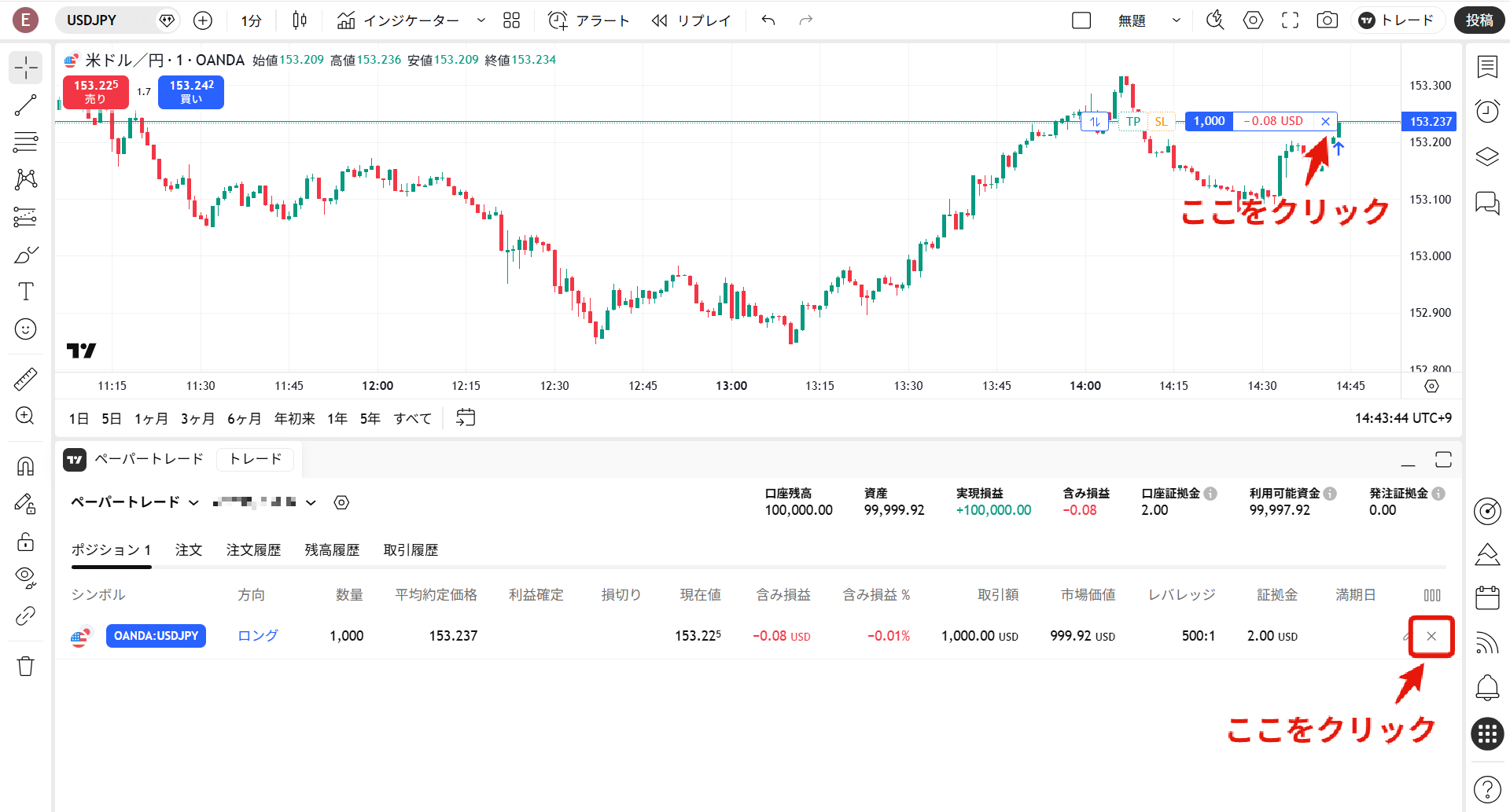The width and height of the screenshot is (1510, 812).
Task: Select the brush drawing tool
Action: click(26, 254)
